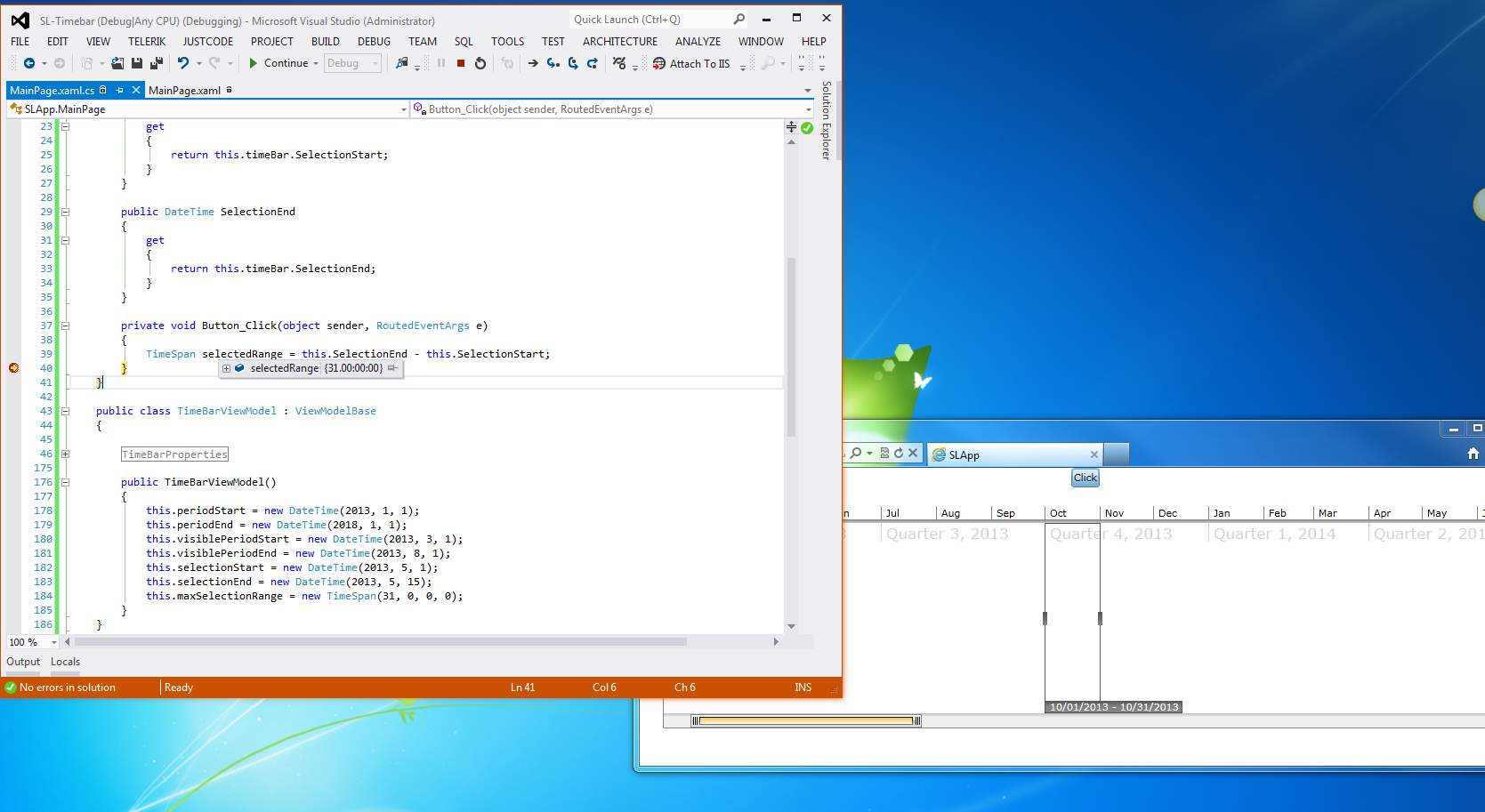Click the Find in Files toolbar icon
Viewport: 1485px width, 812px height.
[x=402, y=63]
